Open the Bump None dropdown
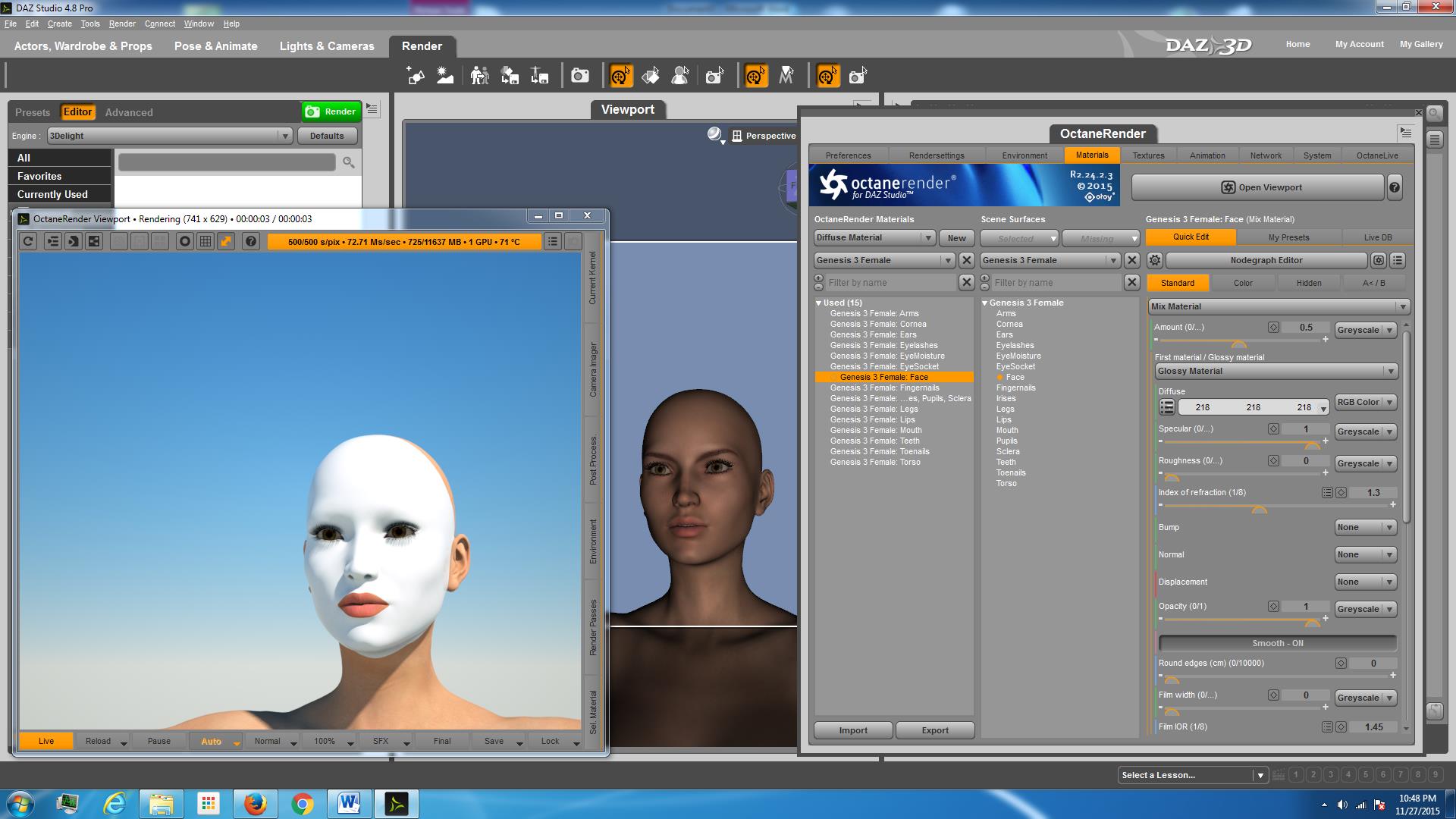 point(1365,527)
